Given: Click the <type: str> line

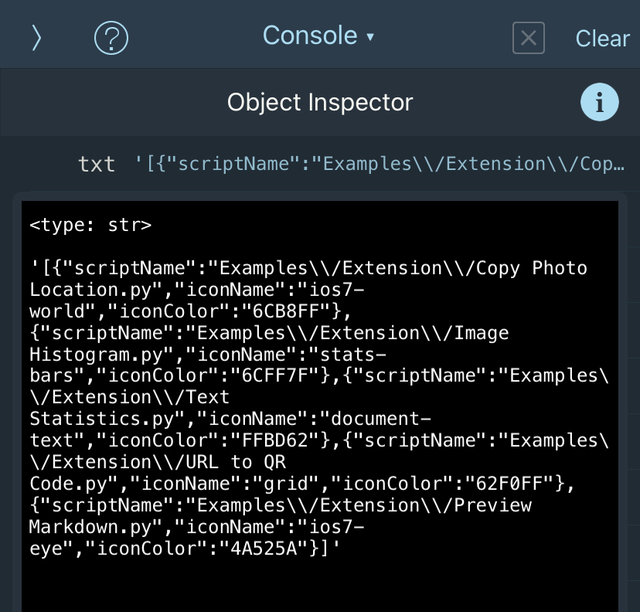Looking at the screenshot, I should point(91,225).
